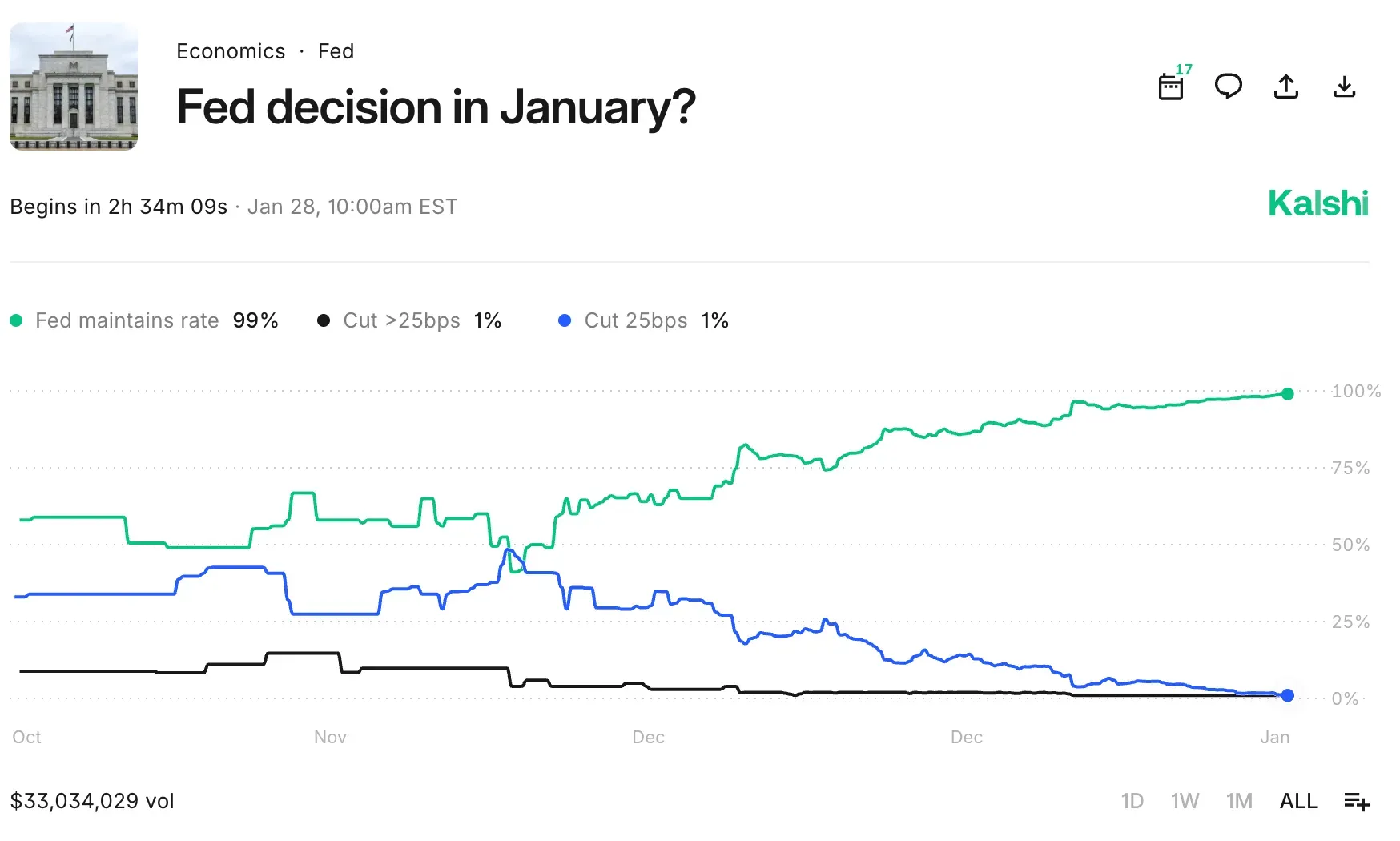The width and height of the screenshot is (1400, 841).
Task: Click the add-to-watchlist icon bottom right
Action: 1357,801
